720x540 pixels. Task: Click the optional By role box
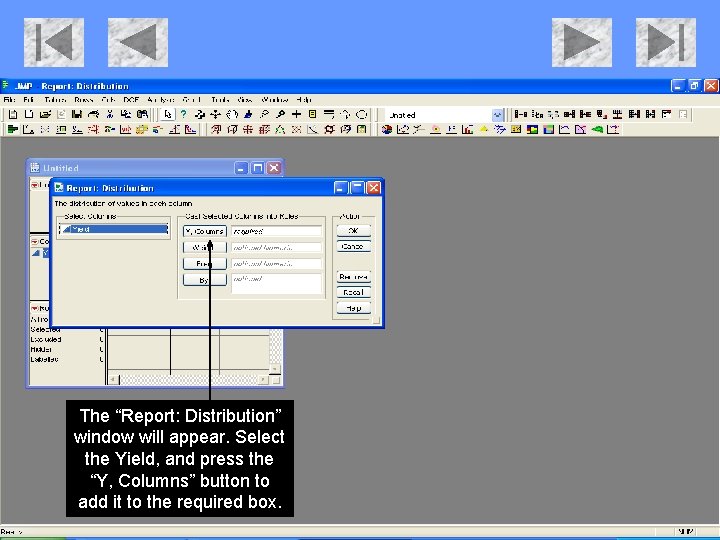tap(276, 284)
